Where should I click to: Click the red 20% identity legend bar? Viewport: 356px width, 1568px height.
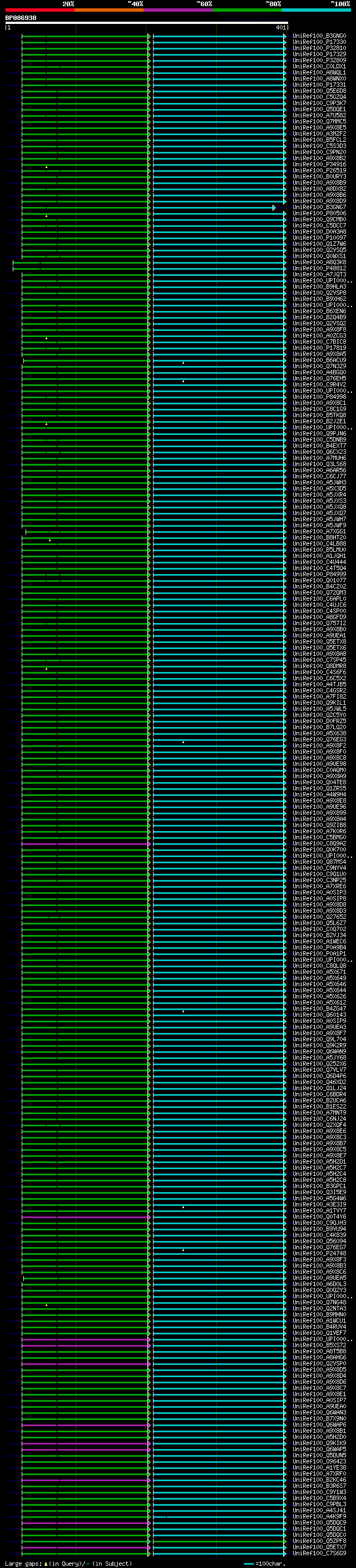40,10
